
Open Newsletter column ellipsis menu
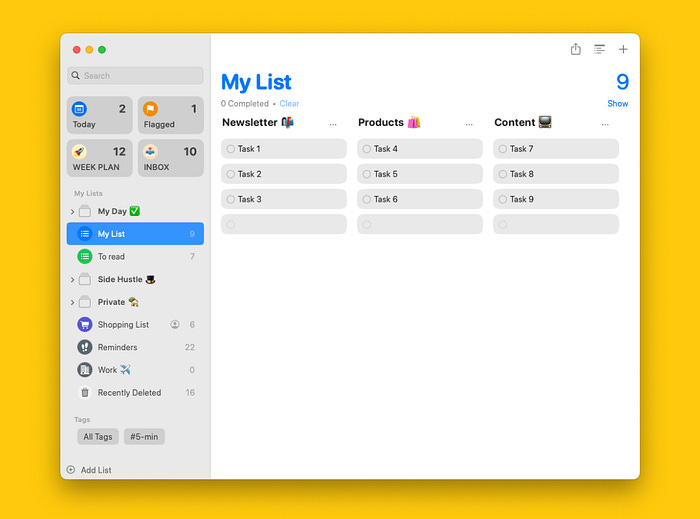click(333, 125)
